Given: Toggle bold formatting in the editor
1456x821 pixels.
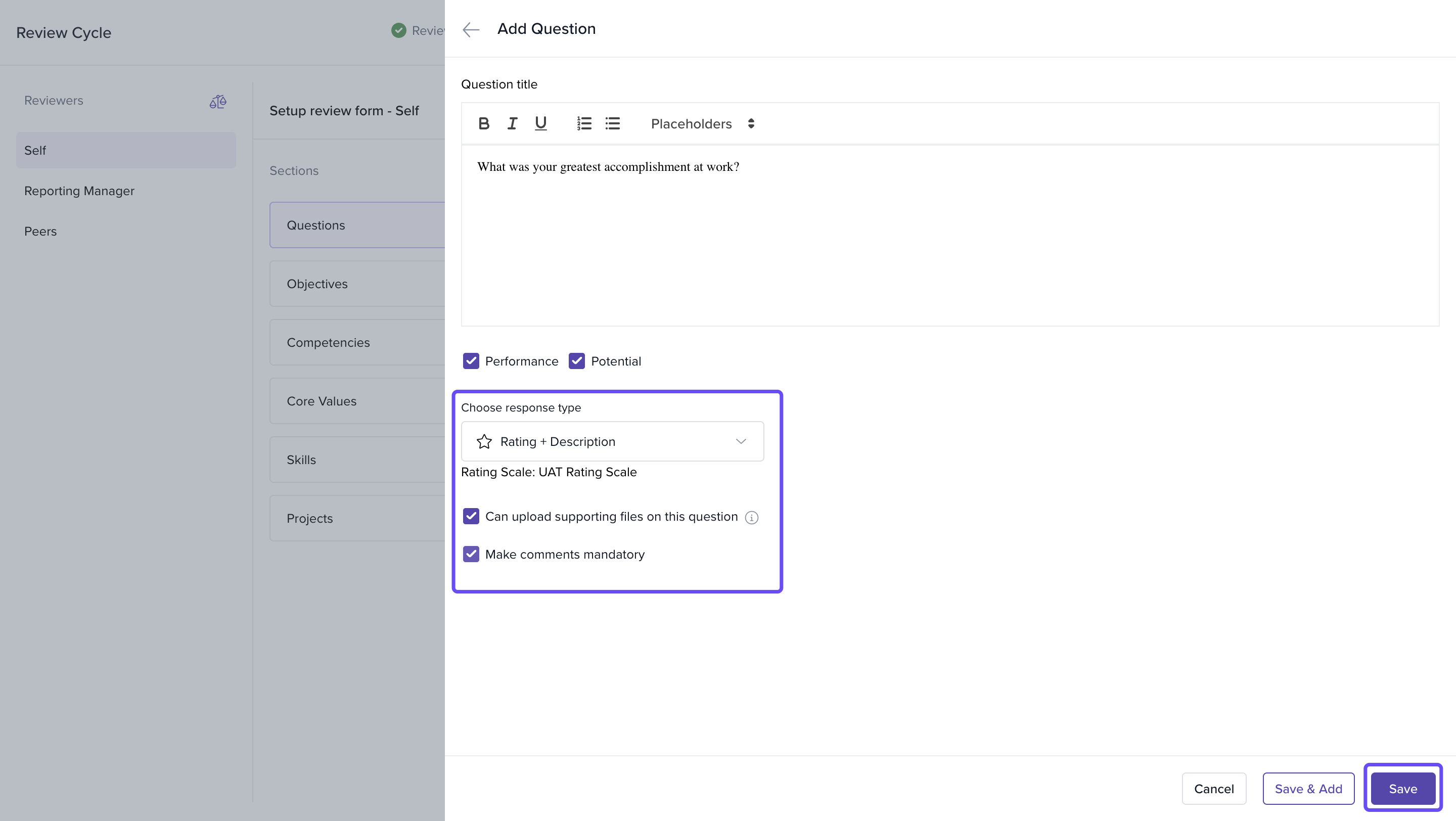Looking at the screenshot, I should [x=483, y=124].
